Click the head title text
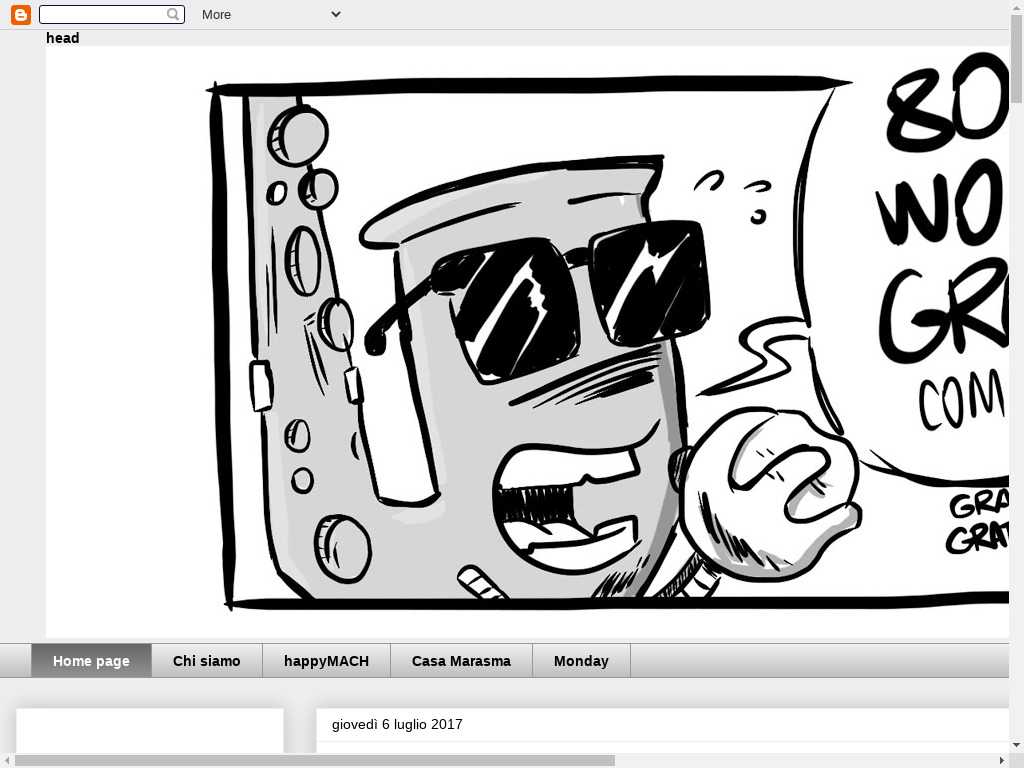Screen dimensions: 1024x768 pyautogui.click(x=62, y=38)
